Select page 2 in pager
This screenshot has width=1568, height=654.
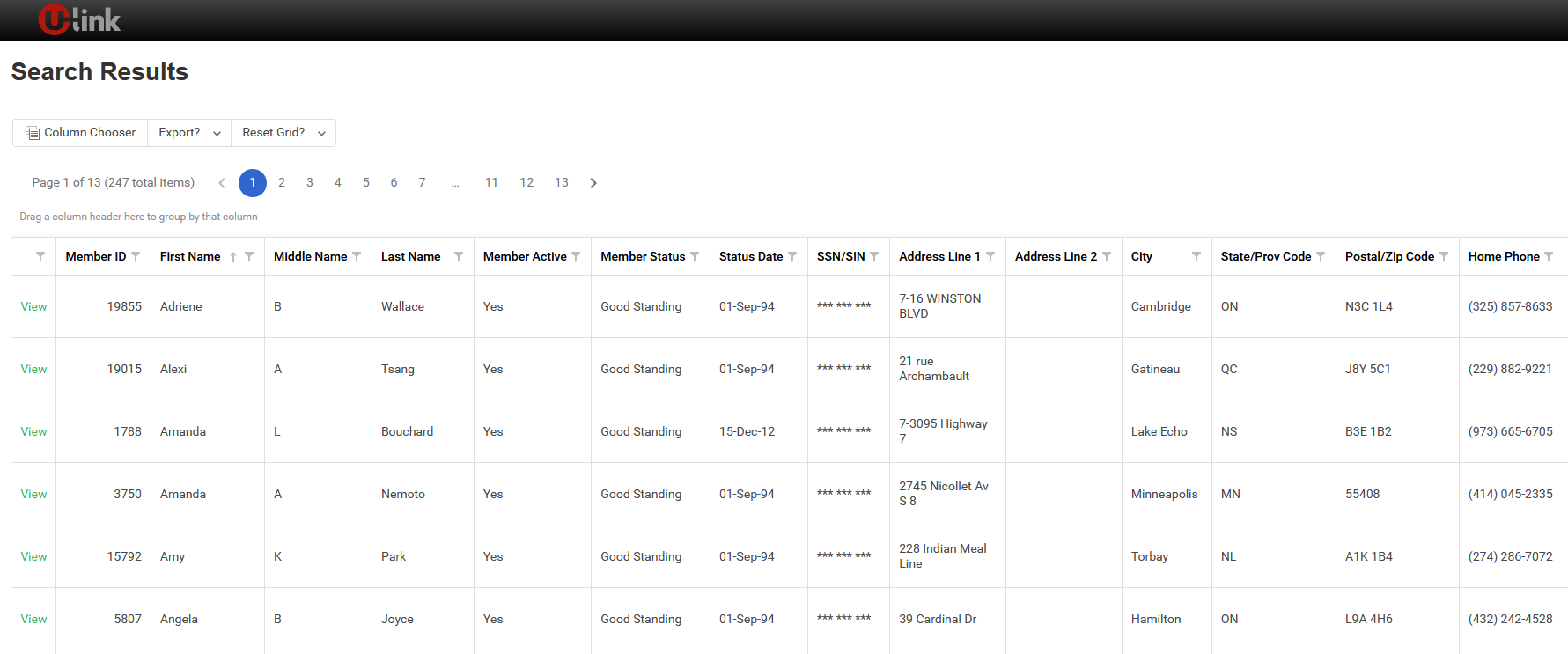[282, 182]
